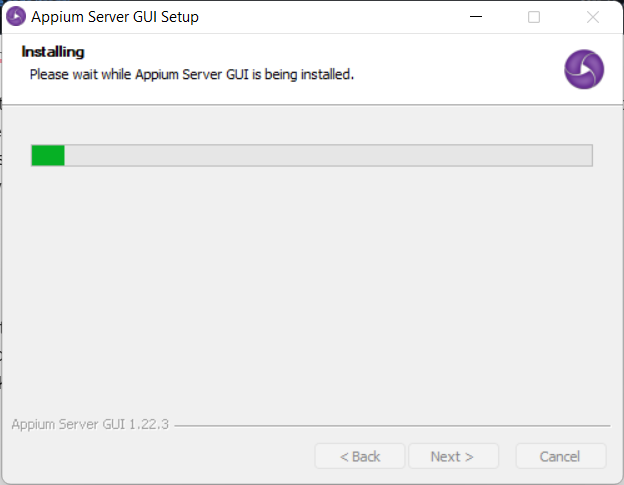Click the Installing heading text
The image size is (624, 485).
53,52
